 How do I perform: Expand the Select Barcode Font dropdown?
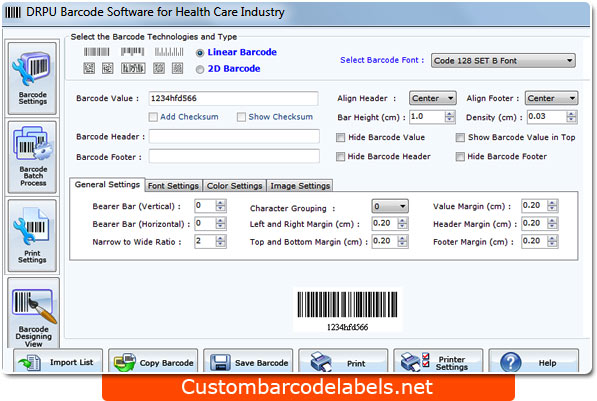tap(503, 61)
